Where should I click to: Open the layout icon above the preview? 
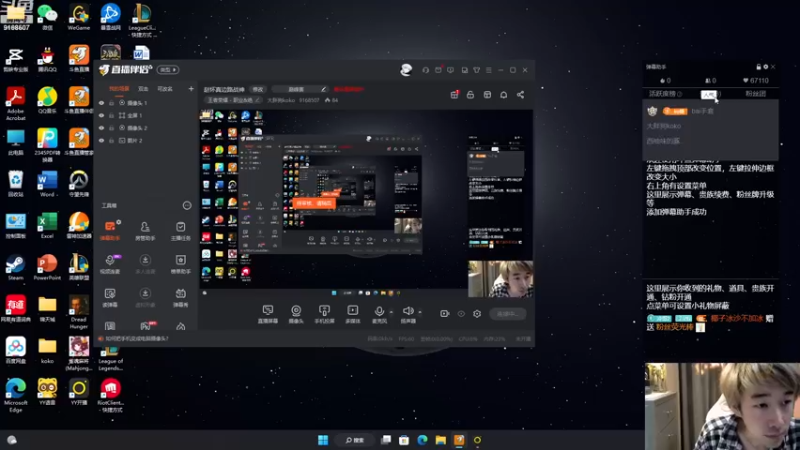click(487, 95)
